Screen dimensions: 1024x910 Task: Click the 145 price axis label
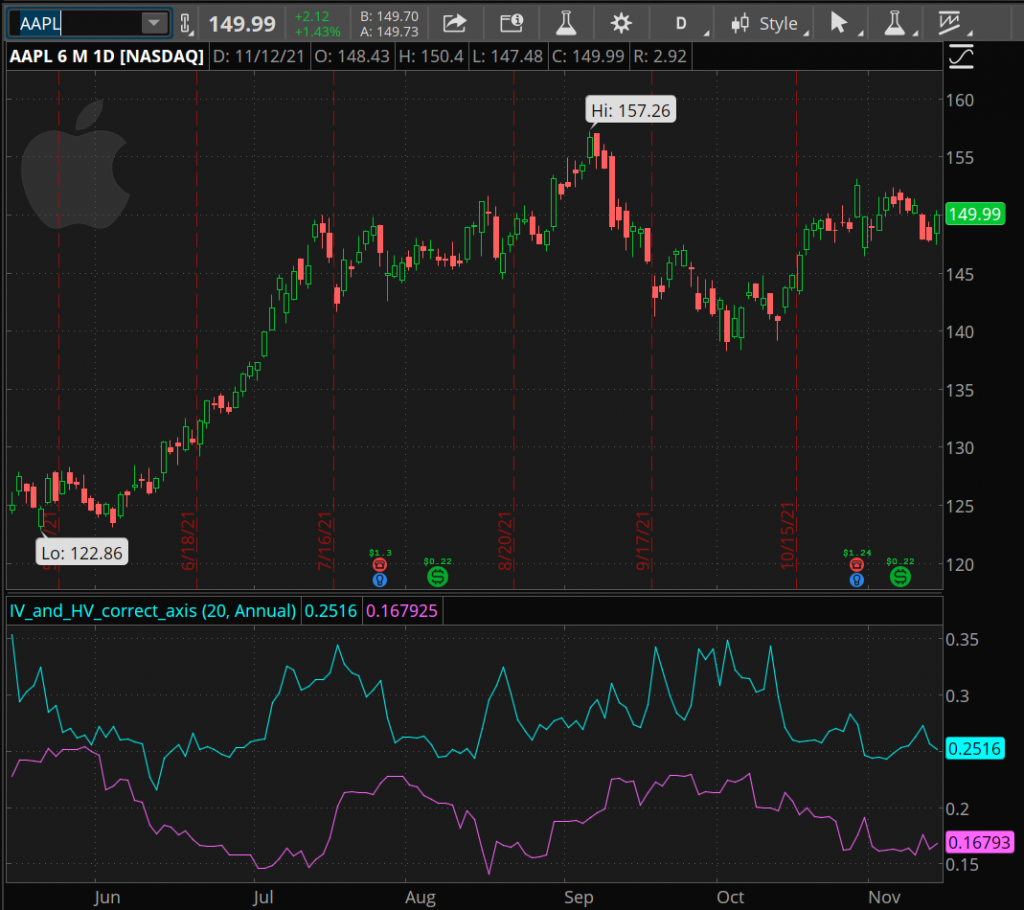click(959, 274)
